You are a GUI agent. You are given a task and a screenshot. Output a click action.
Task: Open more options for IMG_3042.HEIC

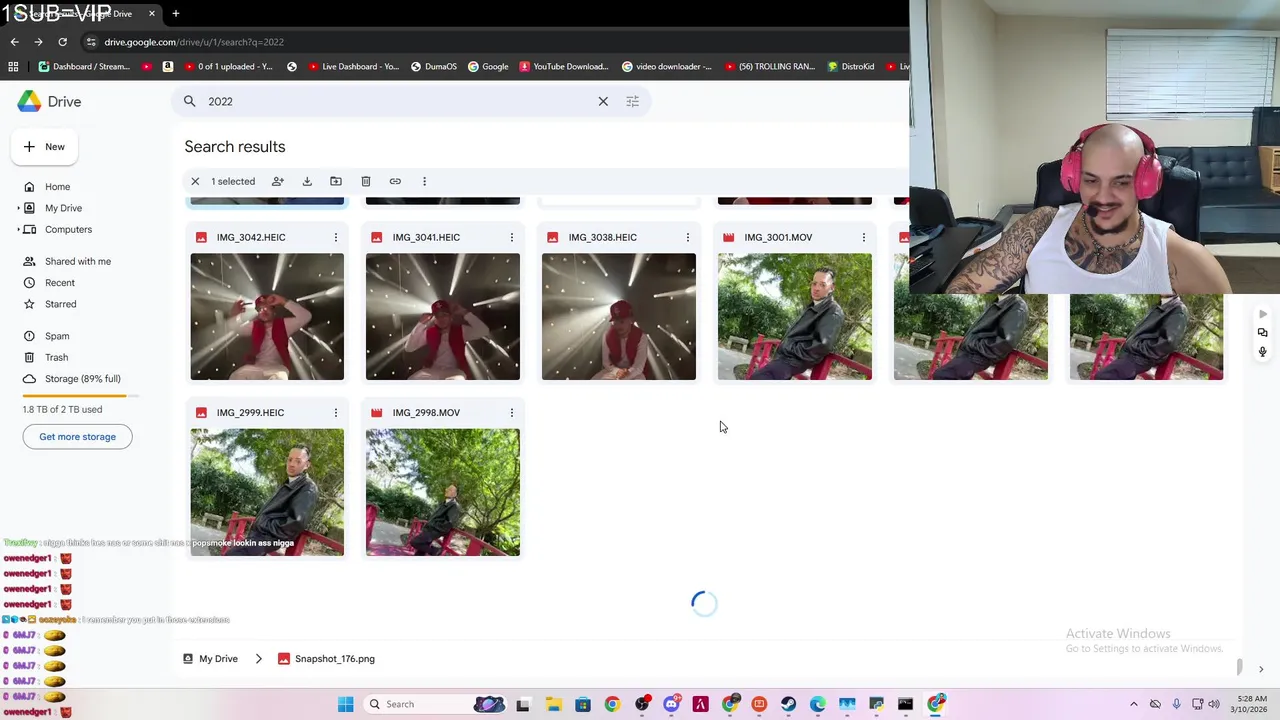(x=336, y=237)
